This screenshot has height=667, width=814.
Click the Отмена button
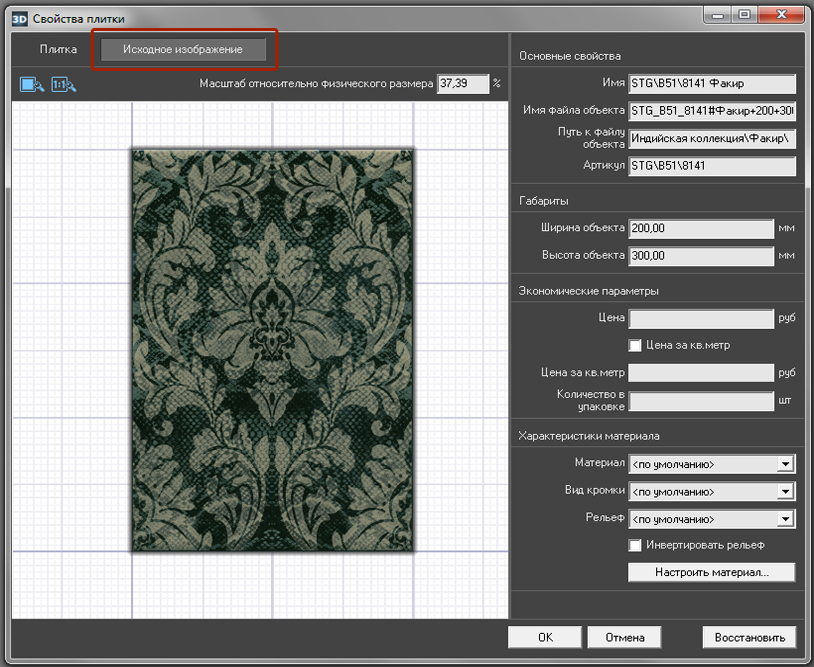click(625, 637)
